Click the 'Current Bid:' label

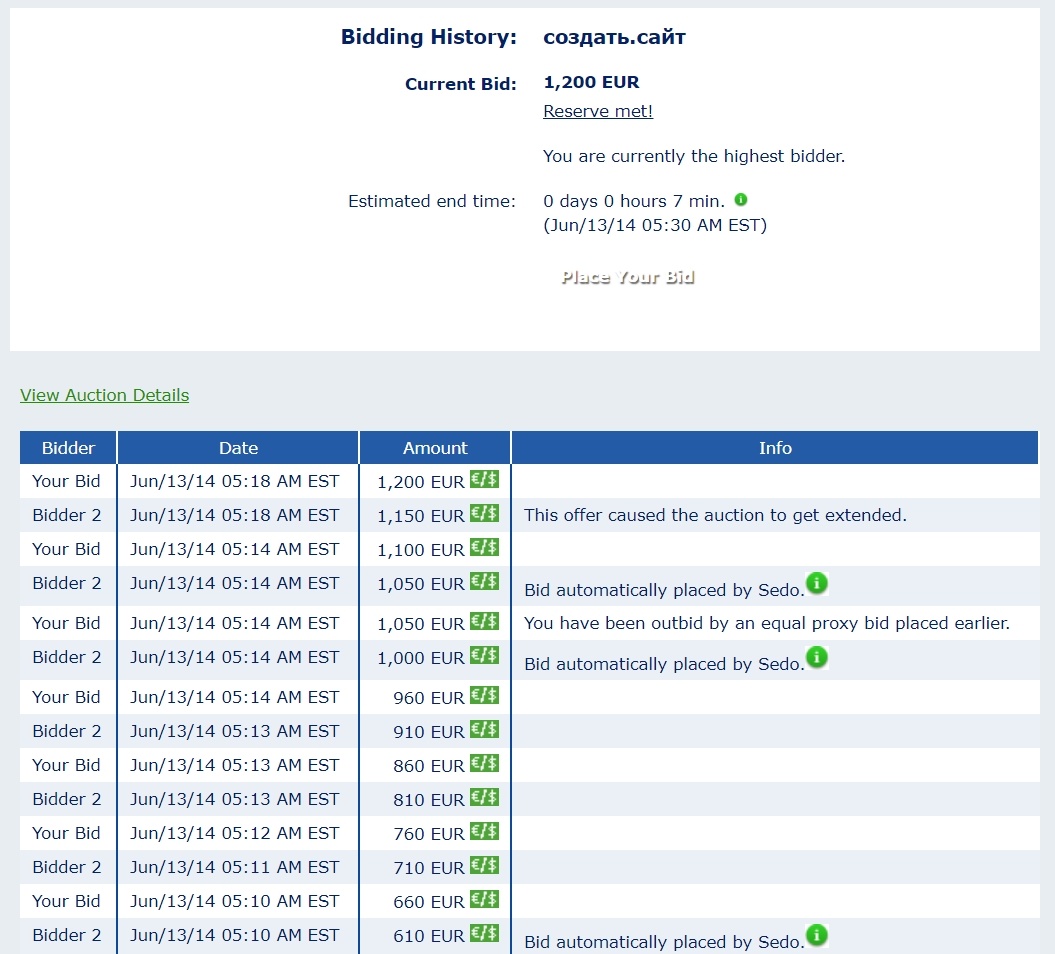coord(461,84)
